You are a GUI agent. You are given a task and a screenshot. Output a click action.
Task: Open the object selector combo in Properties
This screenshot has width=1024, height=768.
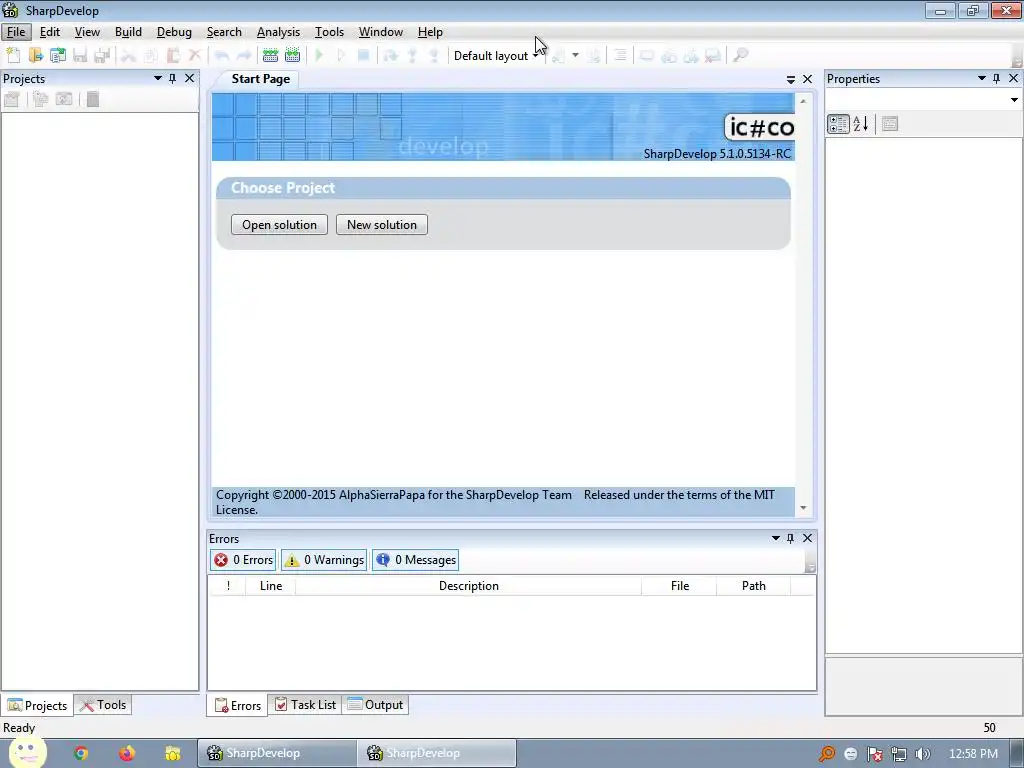tap(1014, 100)
